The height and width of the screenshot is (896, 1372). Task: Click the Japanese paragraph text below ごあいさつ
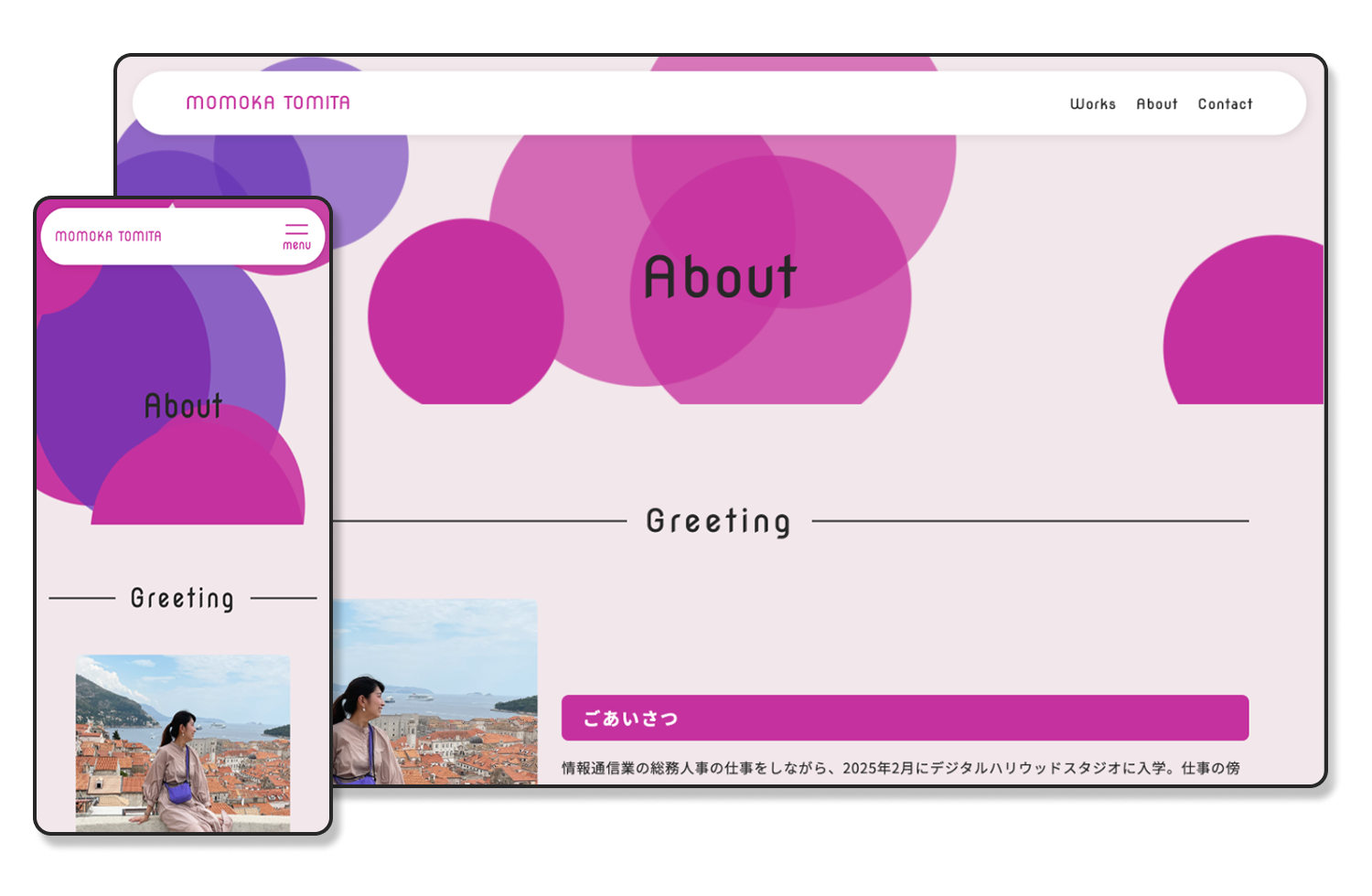pyautogui.click(x=900, y=768)
